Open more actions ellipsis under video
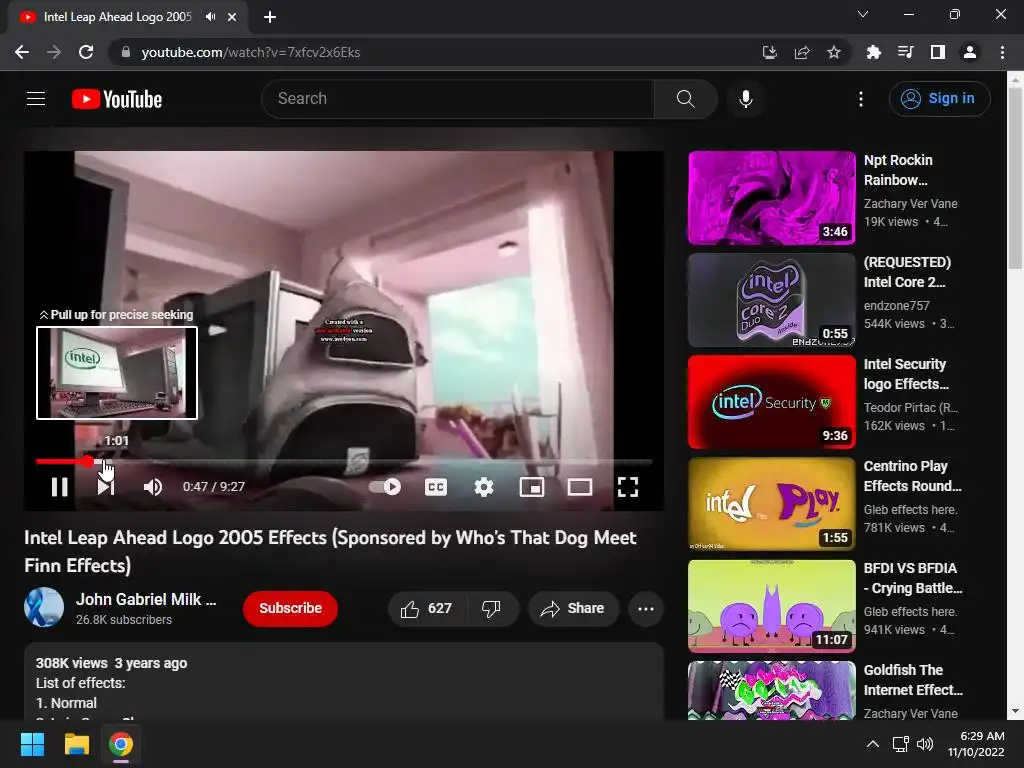1024x768 pixels. [646, 609]
